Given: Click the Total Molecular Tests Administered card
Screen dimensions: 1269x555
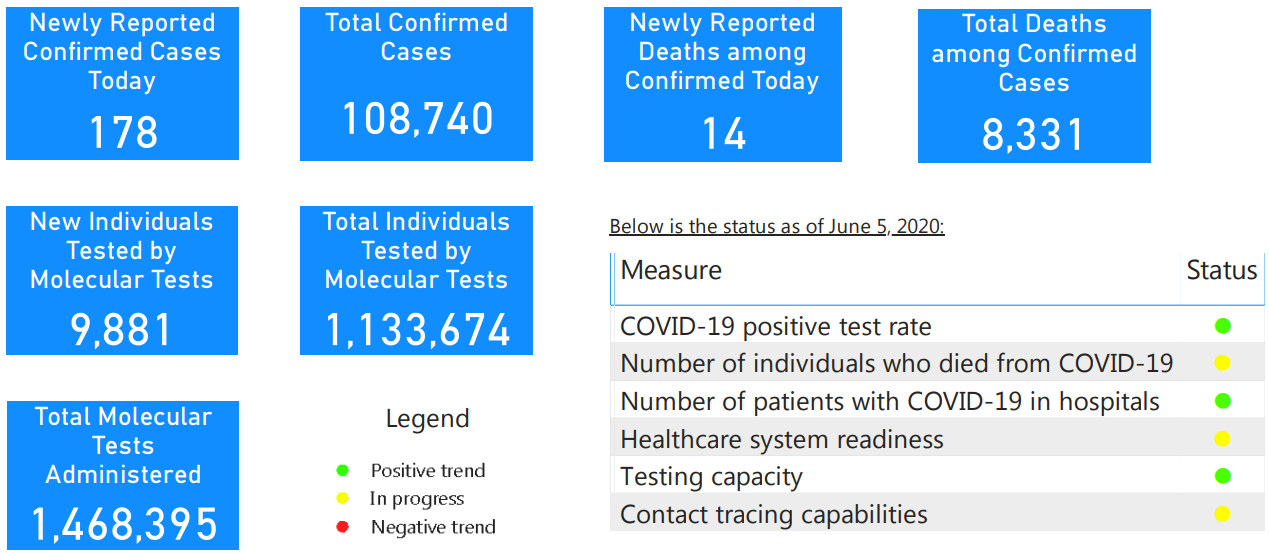Looking at the screenshot, I should click(123, 475).
